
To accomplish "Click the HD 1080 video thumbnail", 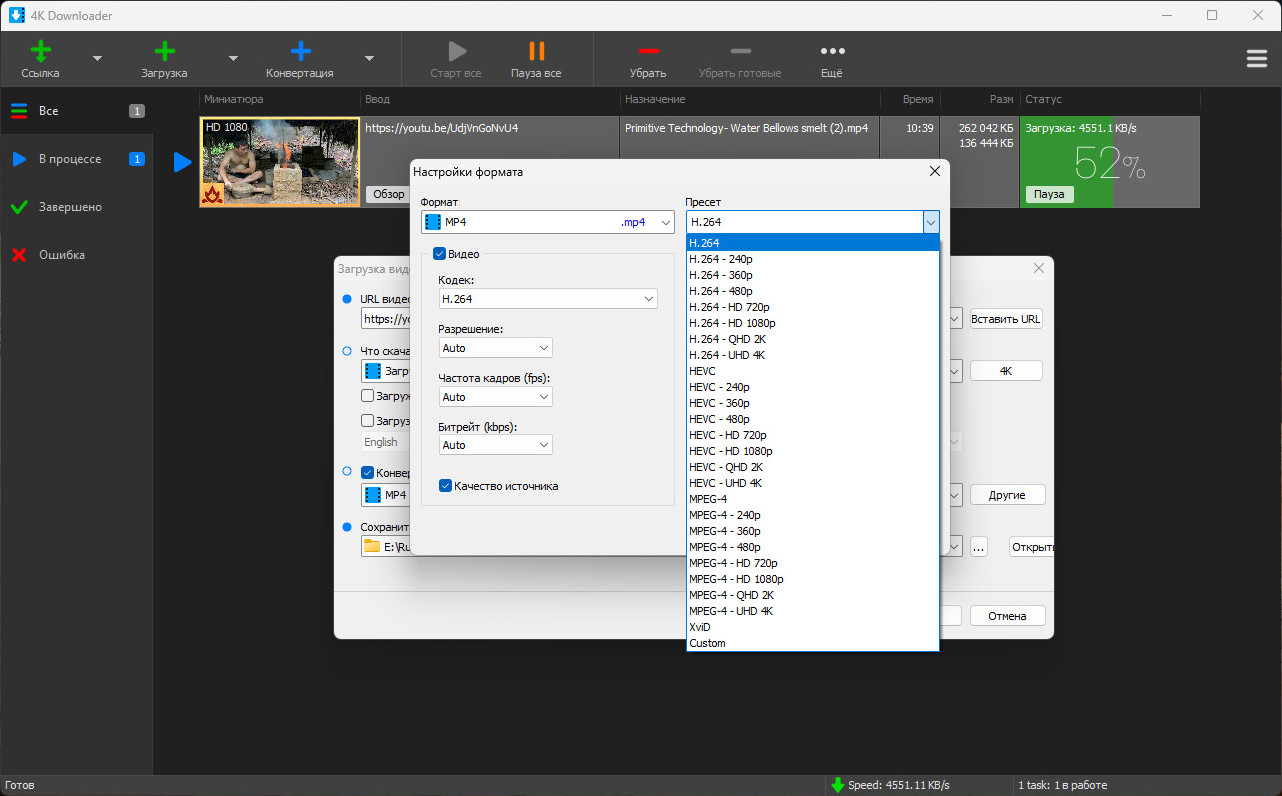I will pyautogui.click(x=280, y=162).
